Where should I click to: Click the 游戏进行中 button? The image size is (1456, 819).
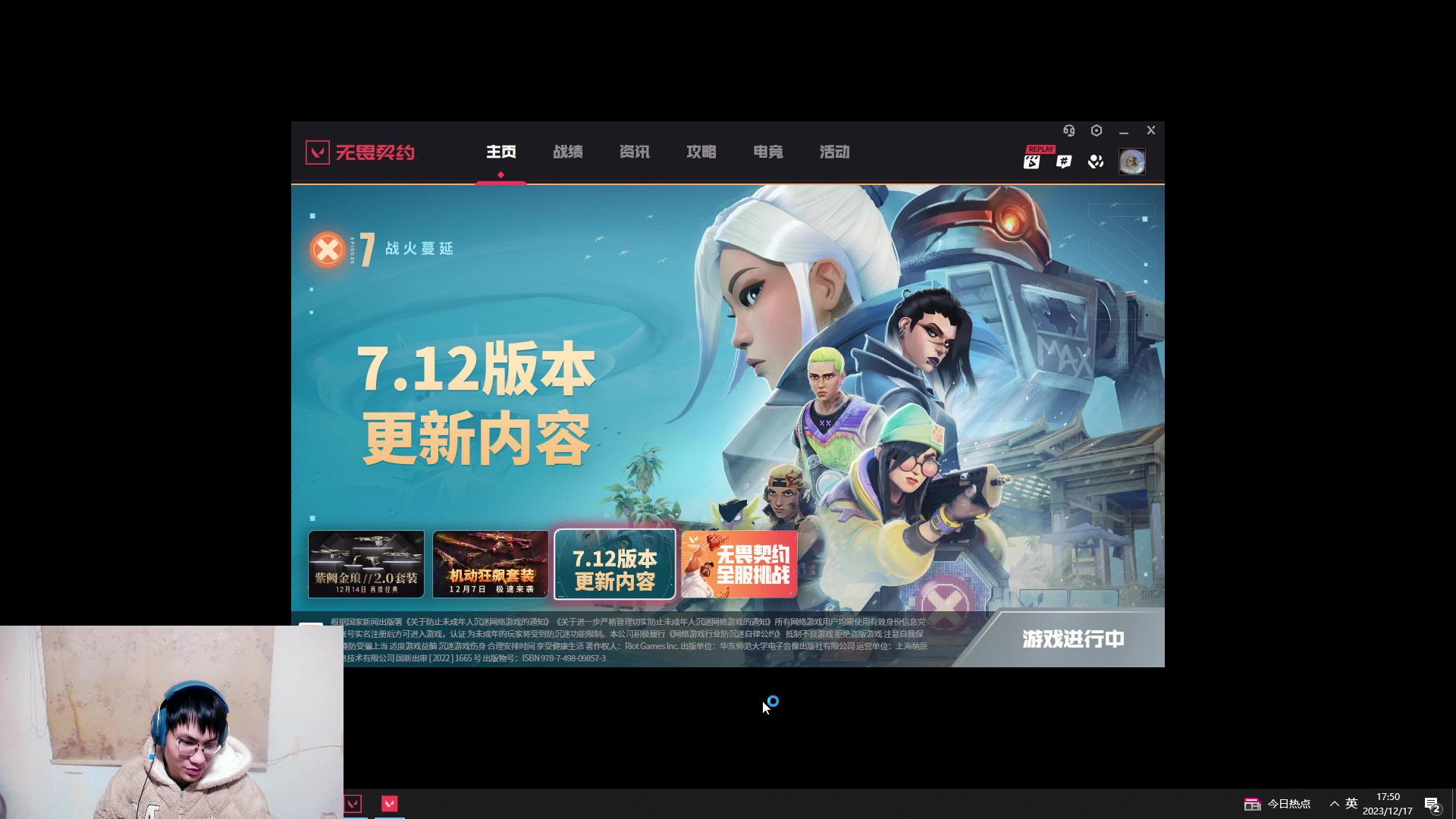coord(1073,639)
